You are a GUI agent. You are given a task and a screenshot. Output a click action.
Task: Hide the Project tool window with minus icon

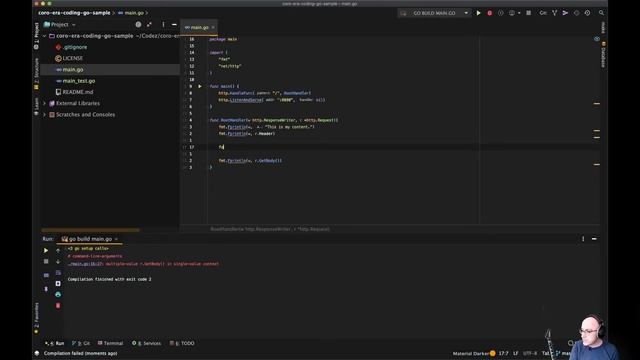174,24
